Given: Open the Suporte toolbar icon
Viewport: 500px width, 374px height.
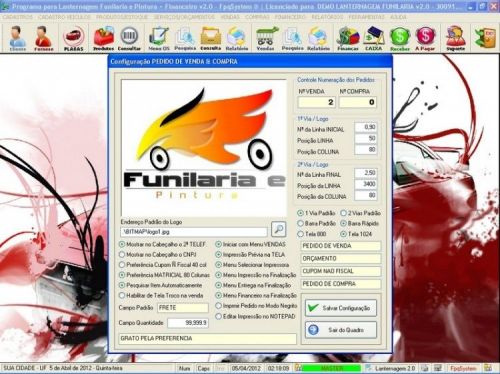Looking at the screenshot, I should [x=455, y=38].
